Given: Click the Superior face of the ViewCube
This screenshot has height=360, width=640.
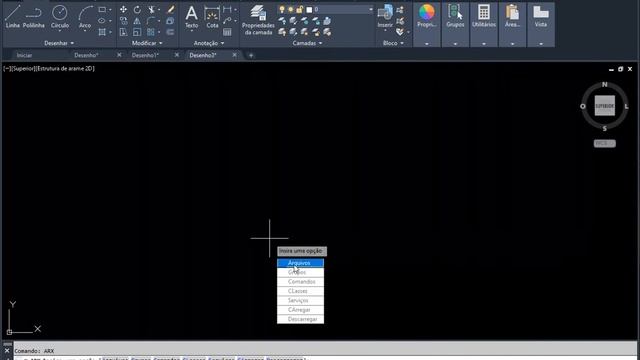Looking at the screenshot, I should point(604,106).
